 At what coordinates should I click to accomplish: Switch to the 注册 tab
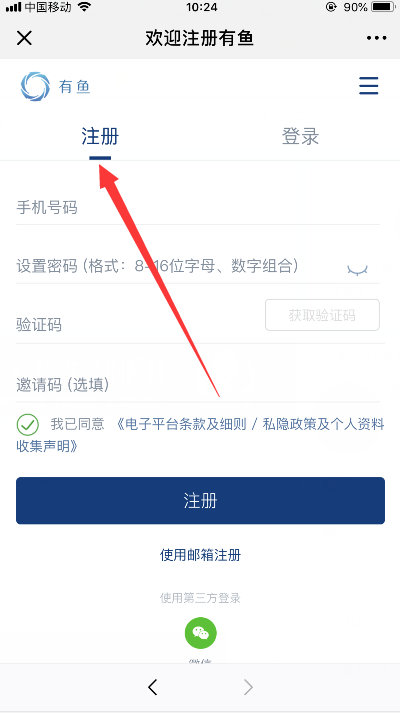(x=100, y=136)
